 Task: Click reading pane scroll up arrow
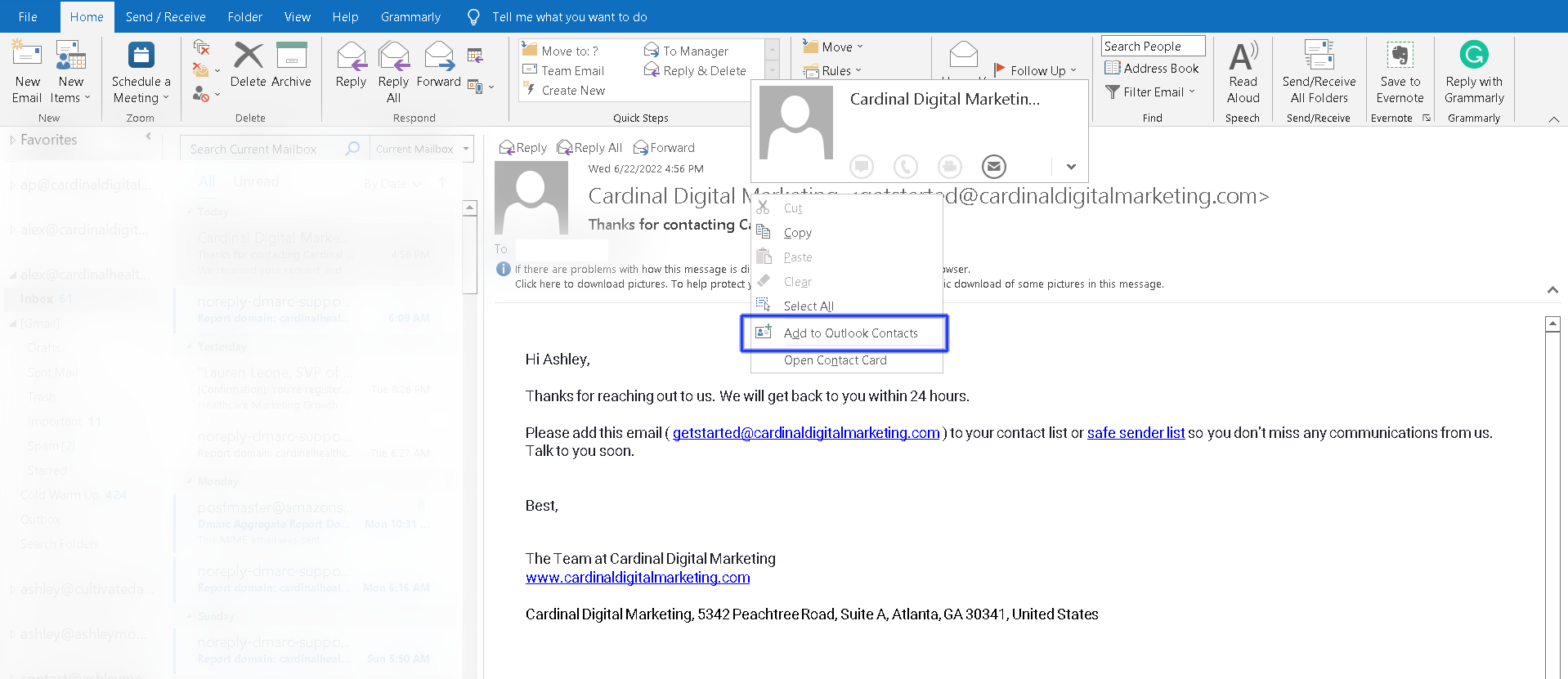(x=1552, y=324)
